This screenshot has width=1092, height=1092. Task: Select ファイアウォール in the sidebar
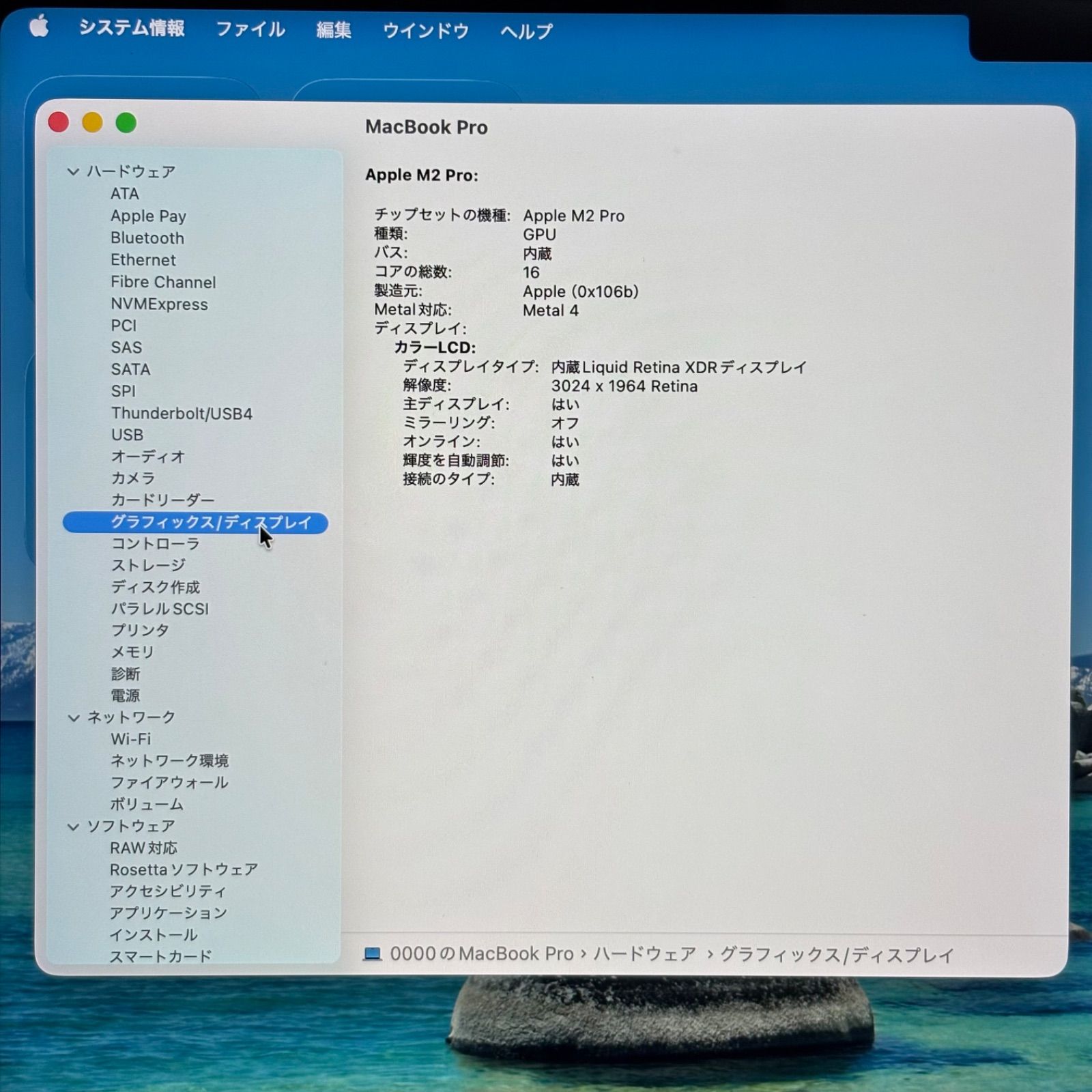[169, 783]
